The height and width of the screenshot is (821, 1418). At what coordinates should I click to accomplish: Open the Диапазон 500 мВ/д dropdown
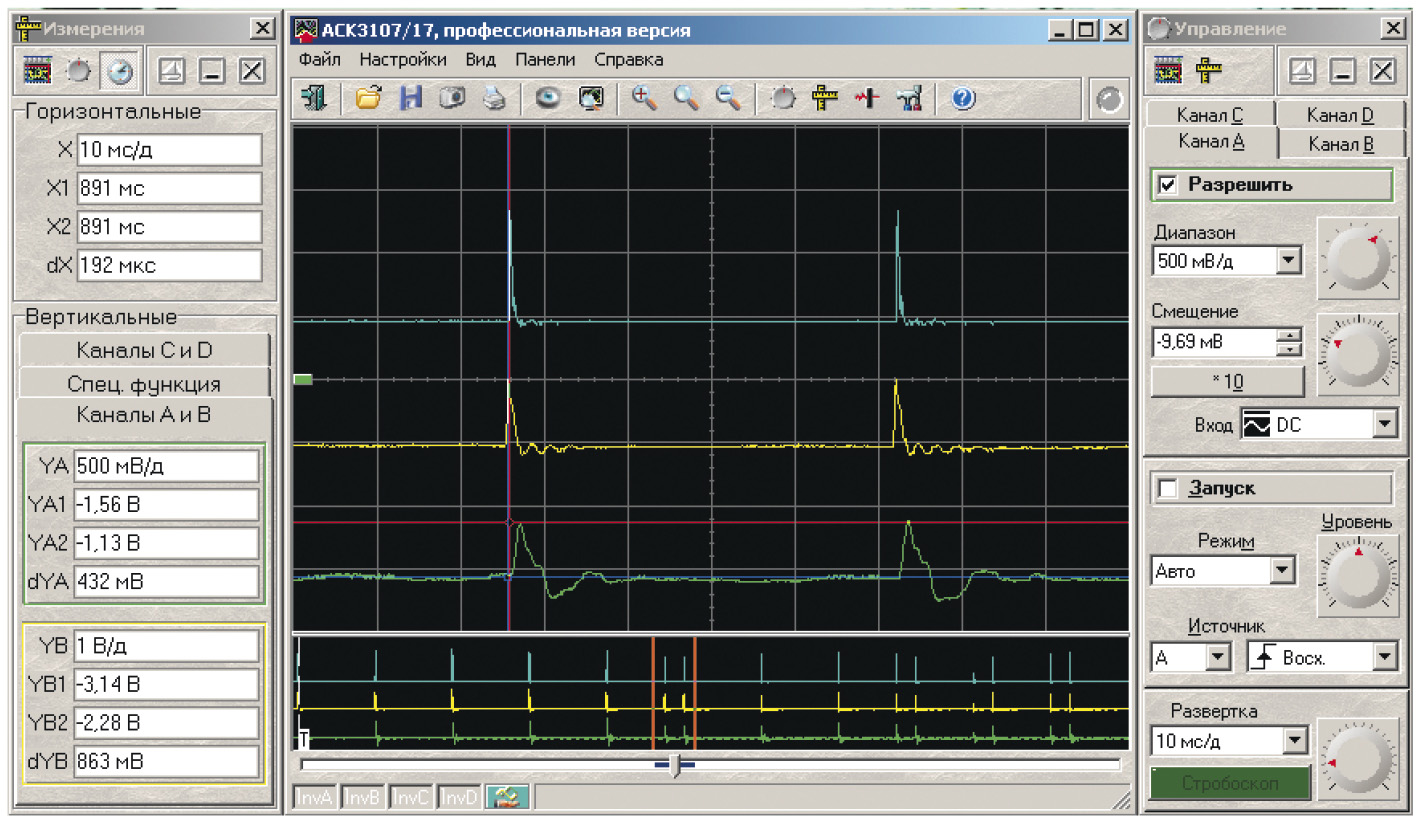(x=1290, y=262)
